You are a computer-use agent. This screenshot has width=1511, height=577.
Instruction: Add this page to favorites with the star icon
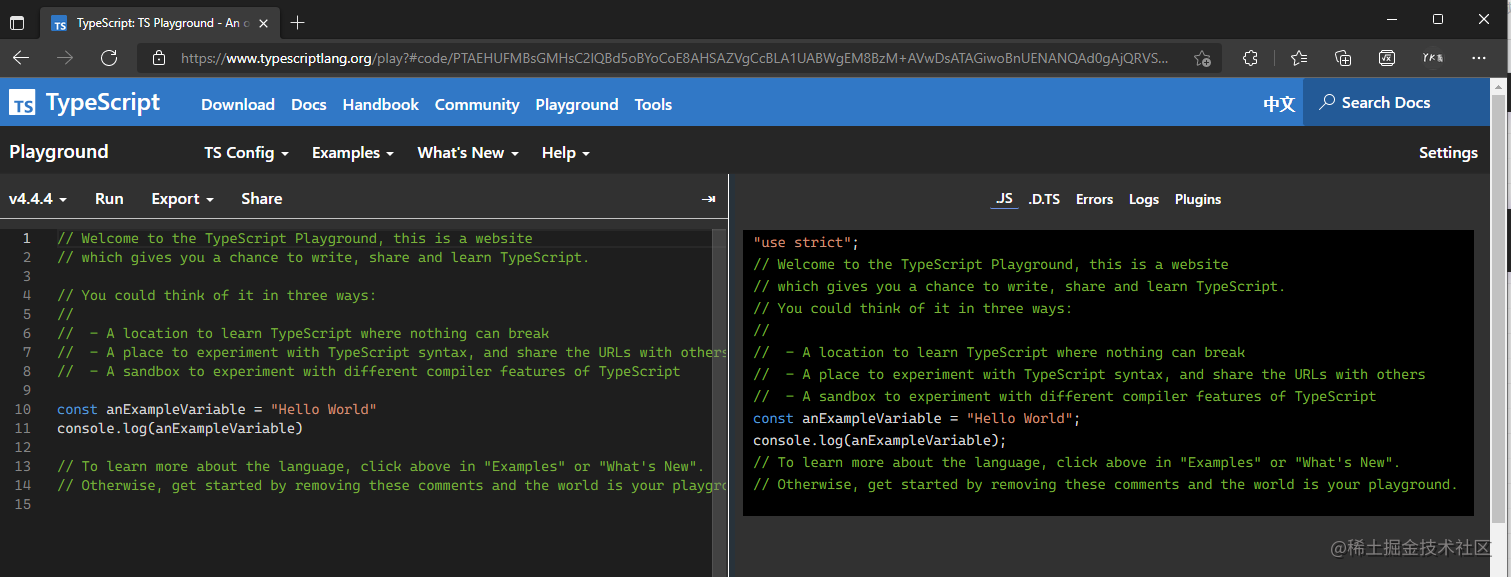(1202, 58)
